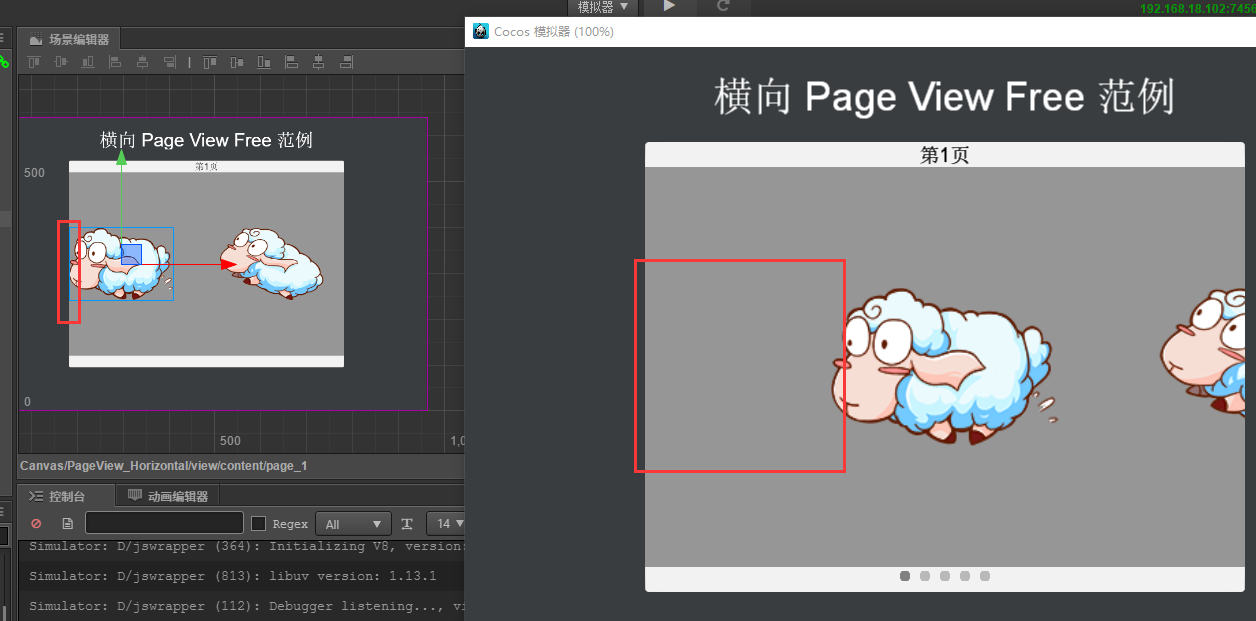Click the red X-axis gizmo arrow

coord(229,264)
